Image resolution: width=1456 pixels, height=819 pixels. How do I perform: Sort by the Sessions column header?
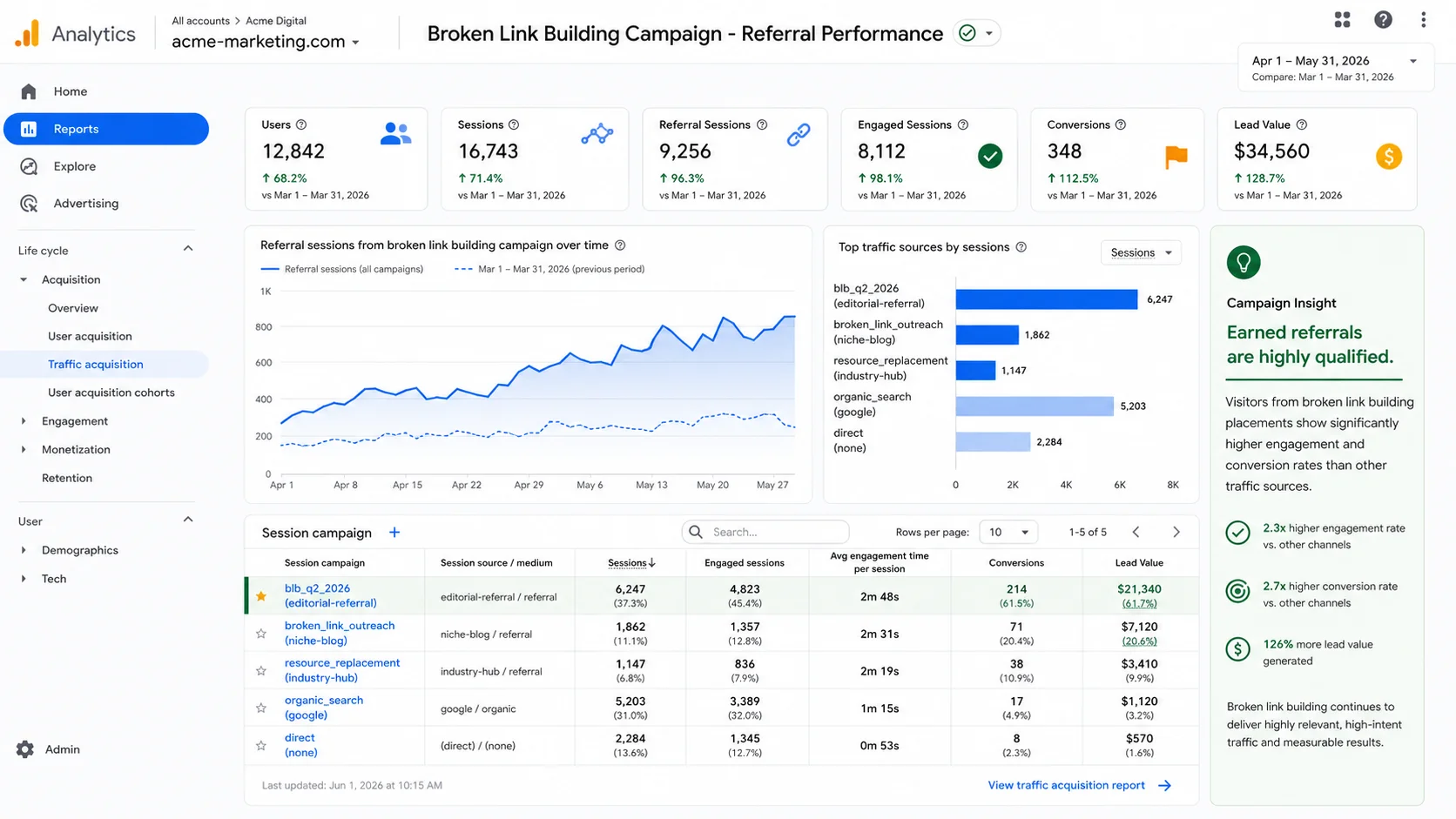tap(631, 563)
